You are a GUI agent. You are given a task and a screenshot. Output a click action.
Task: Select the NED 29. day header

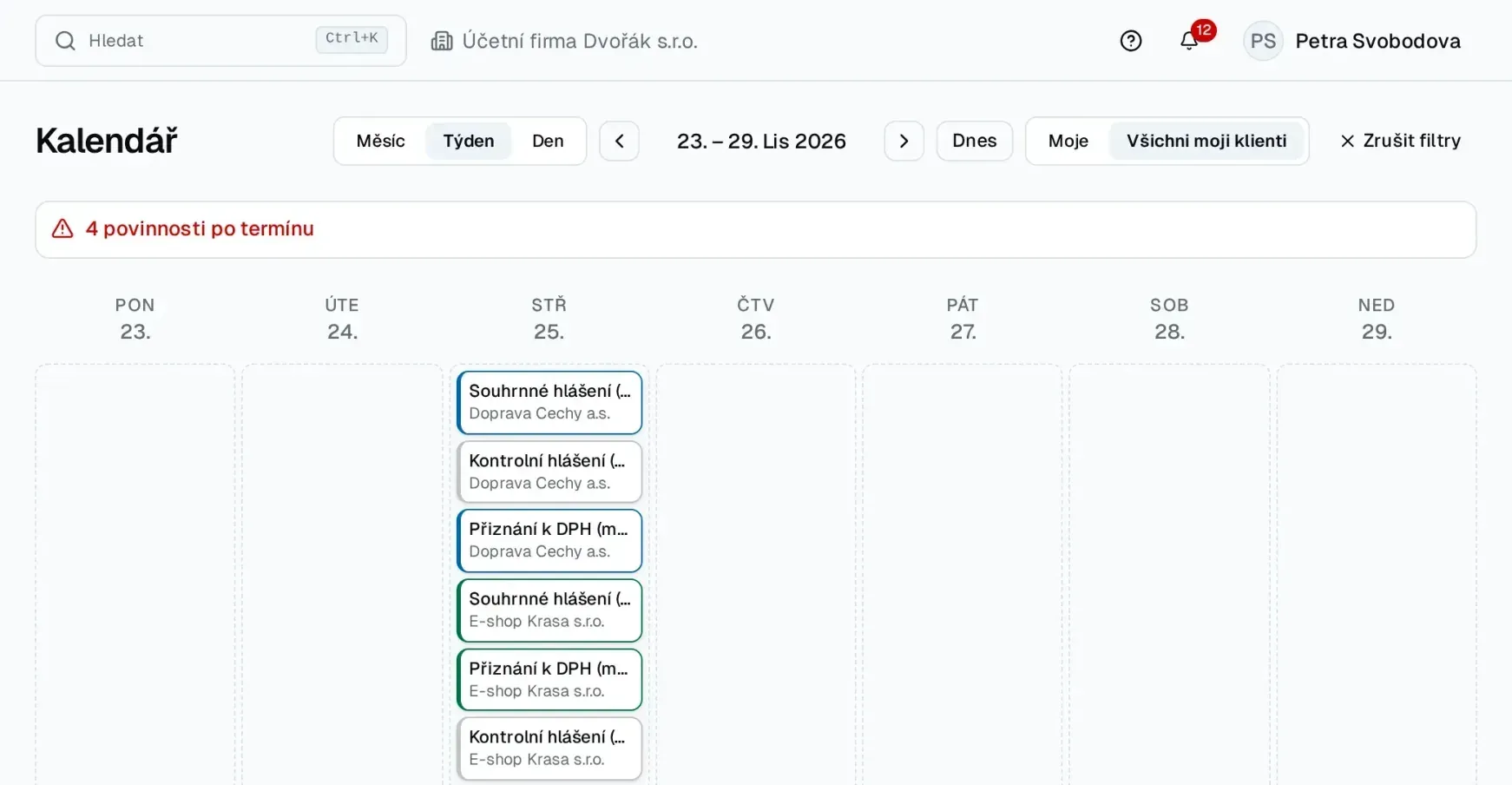click(1377, 318)
